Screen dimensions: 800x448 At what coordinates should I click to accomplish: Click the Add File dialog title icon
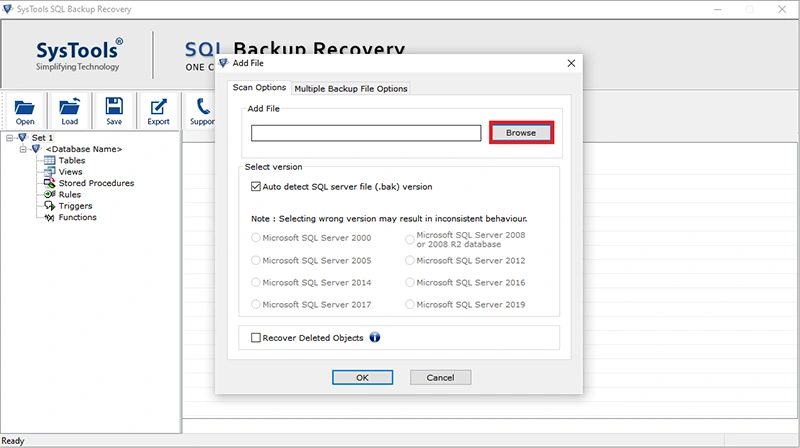tap(223, 63)
